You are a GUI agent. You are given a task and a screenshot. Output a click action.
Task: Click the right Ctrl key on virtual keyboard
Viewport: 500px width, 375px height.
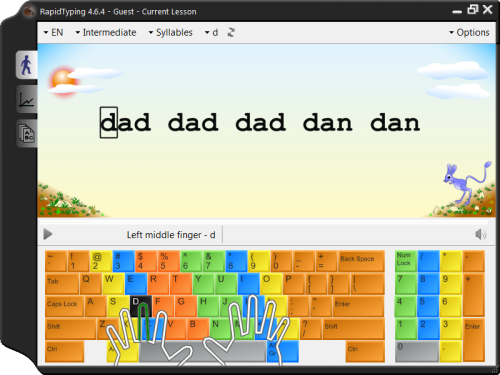tap(365, 352)
